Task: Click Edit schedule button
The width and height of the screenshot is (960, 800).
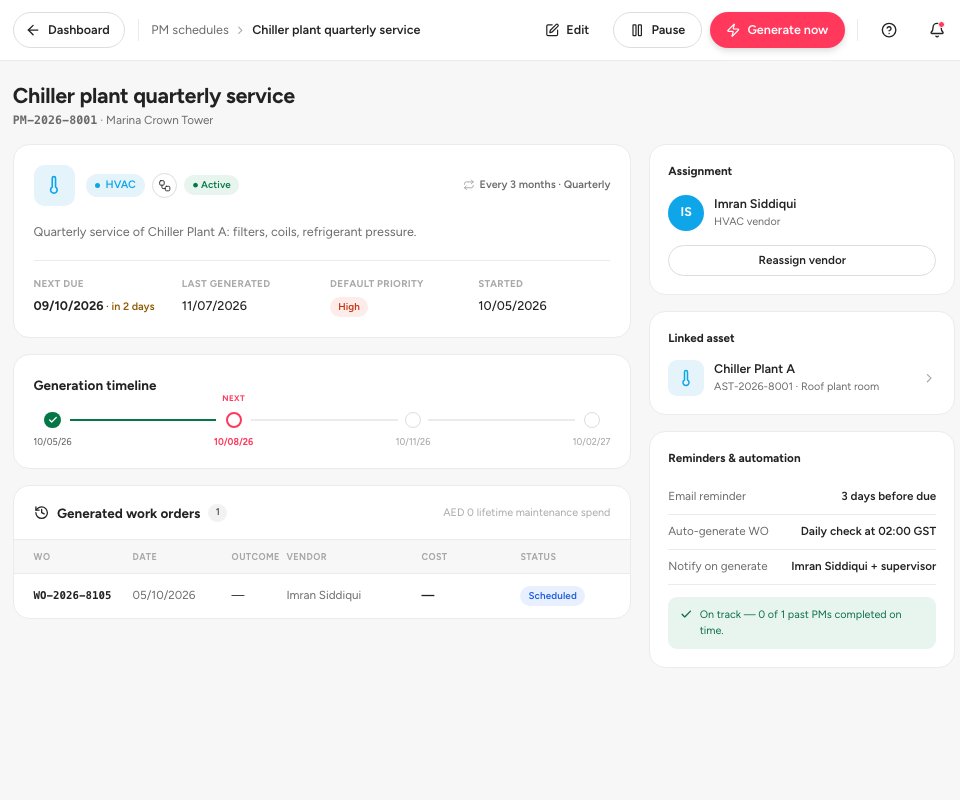Action: tap(567, 30)
